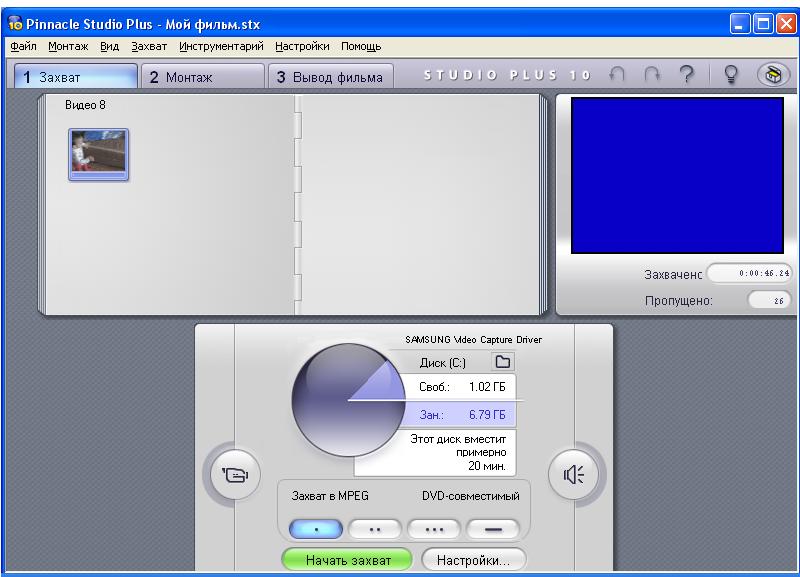Open the Монтаж menu
This screenshot has width=800, height=577.
click(x=68, y=46)
